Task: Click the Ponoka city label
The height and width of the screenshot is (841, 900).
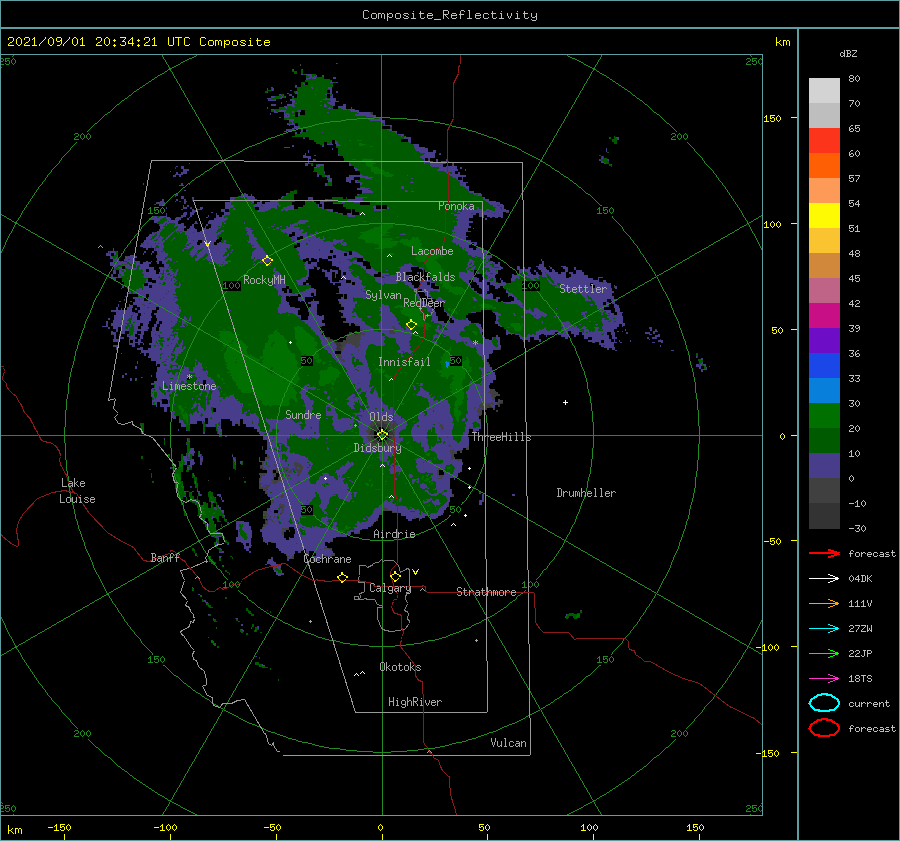Action: point(456,206)
